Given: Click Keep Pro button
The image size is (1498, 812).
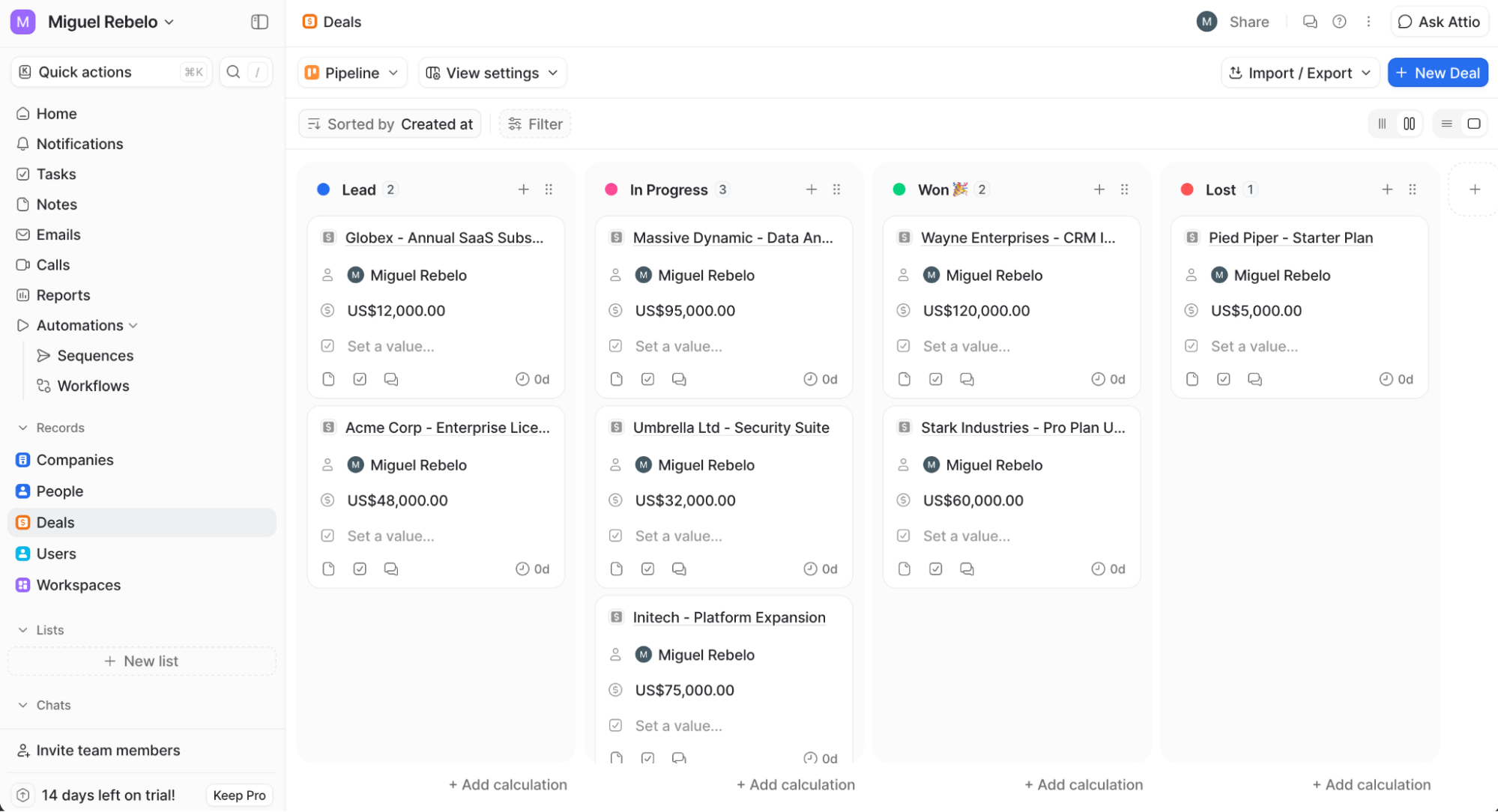Looking at the screenshot, I should (x=239, y=796).
